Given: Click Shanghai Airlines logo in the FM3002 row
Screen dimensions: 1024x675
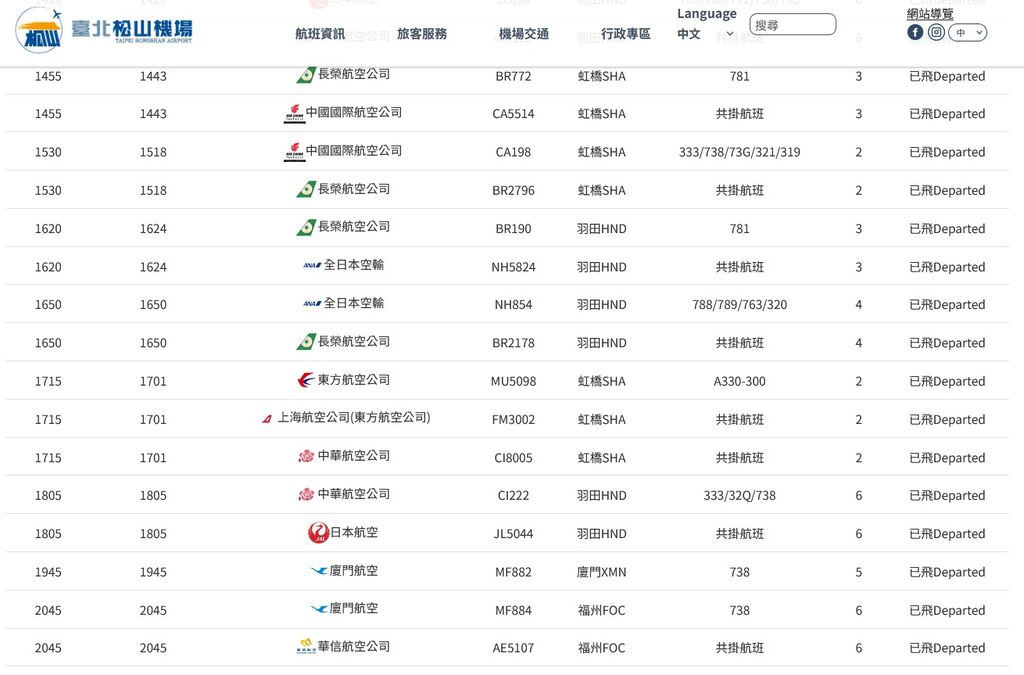Looking at the screenshot, I should point(267,418).
